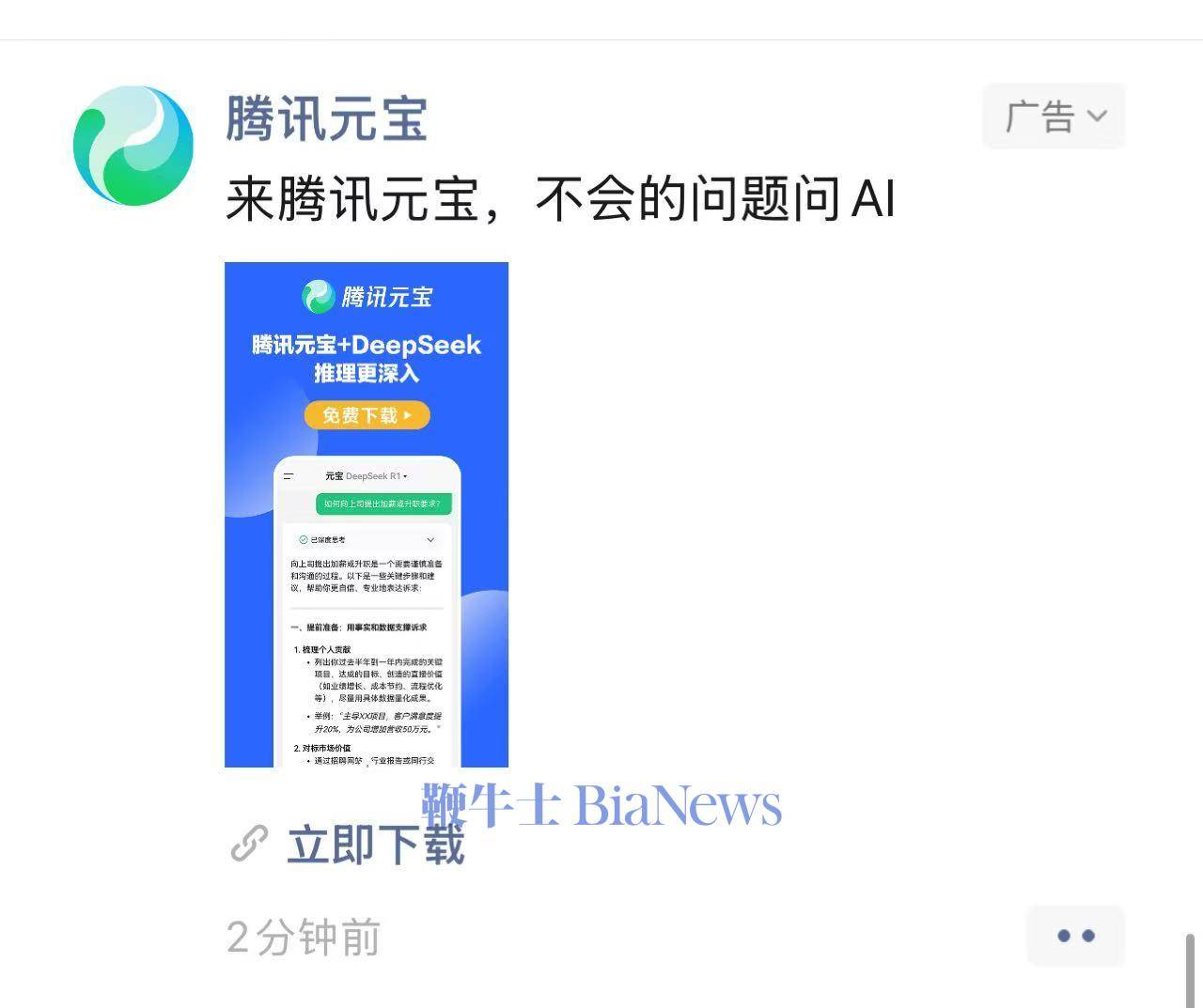This screenshot has width=1203, height=1008.
Task: Open the 元宝 DeepSeek R1 model selector
Action: pos(367,476)
